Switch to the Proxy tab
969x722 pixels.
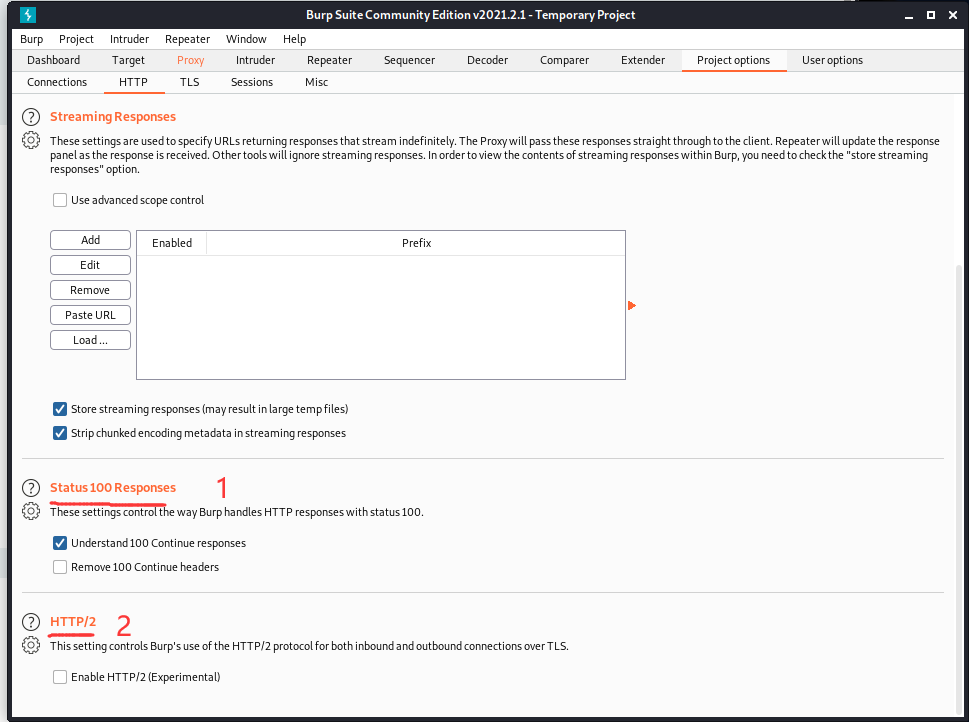point(190,60)
